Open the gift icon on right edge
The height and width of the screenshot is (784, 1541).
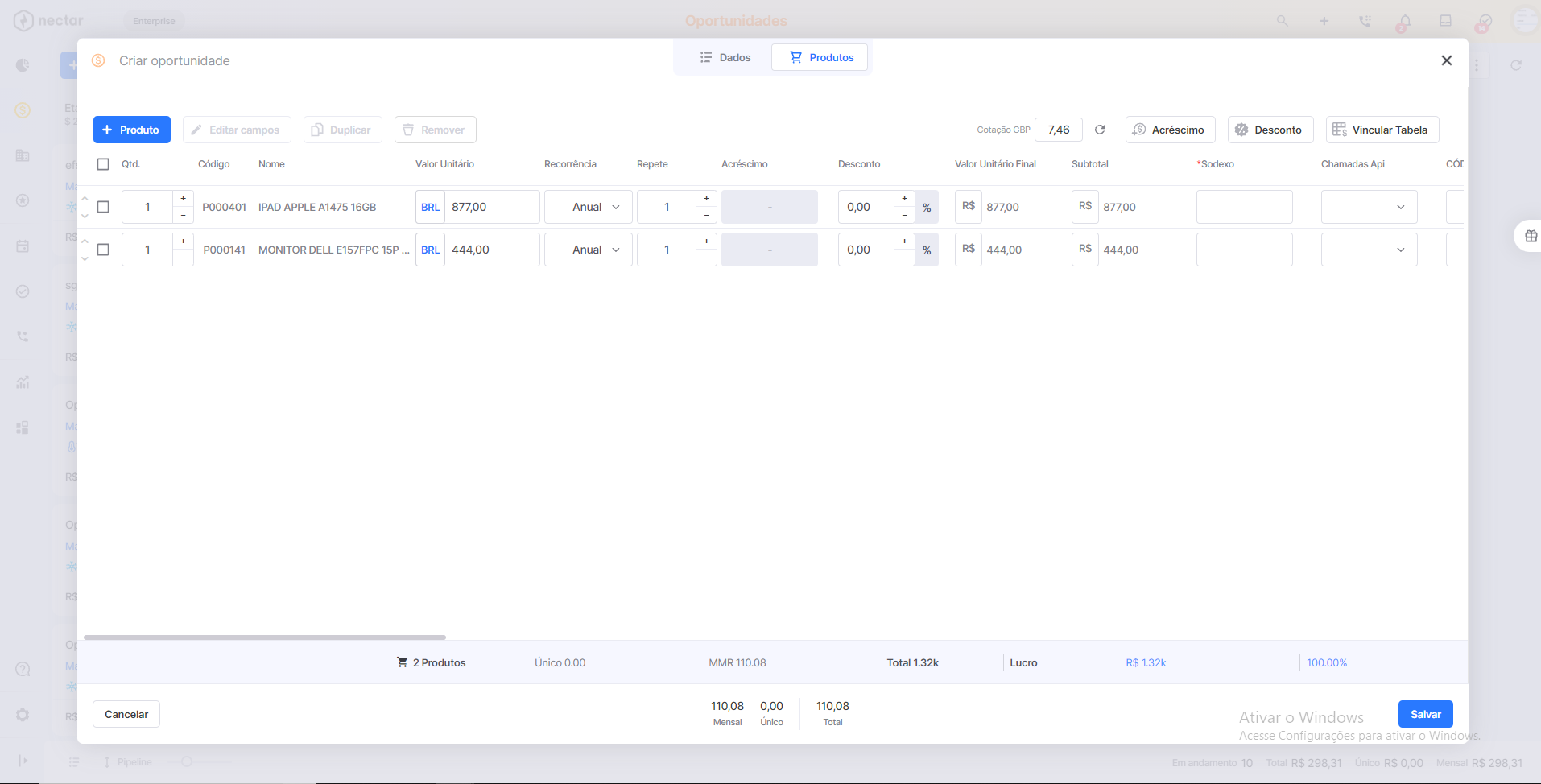1531,236
